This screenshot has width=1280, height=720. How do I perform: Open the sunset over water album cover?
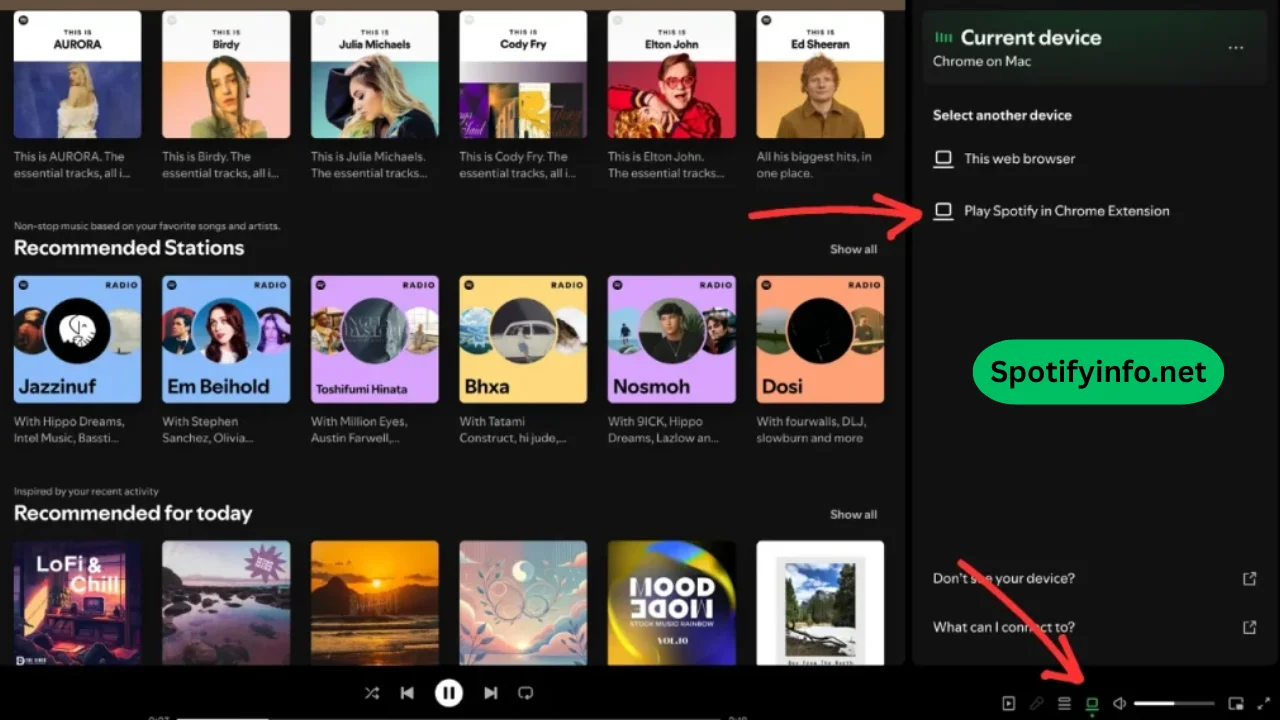[x=374, y=603]
